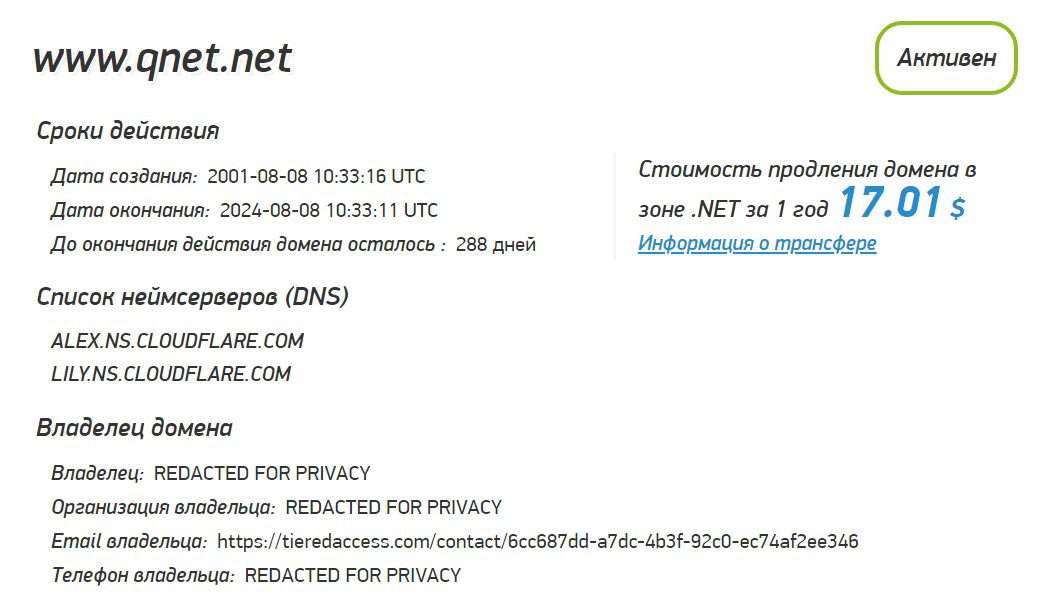Click REDACTED FOR PRIVACY next to "Владелец:"

262,473
